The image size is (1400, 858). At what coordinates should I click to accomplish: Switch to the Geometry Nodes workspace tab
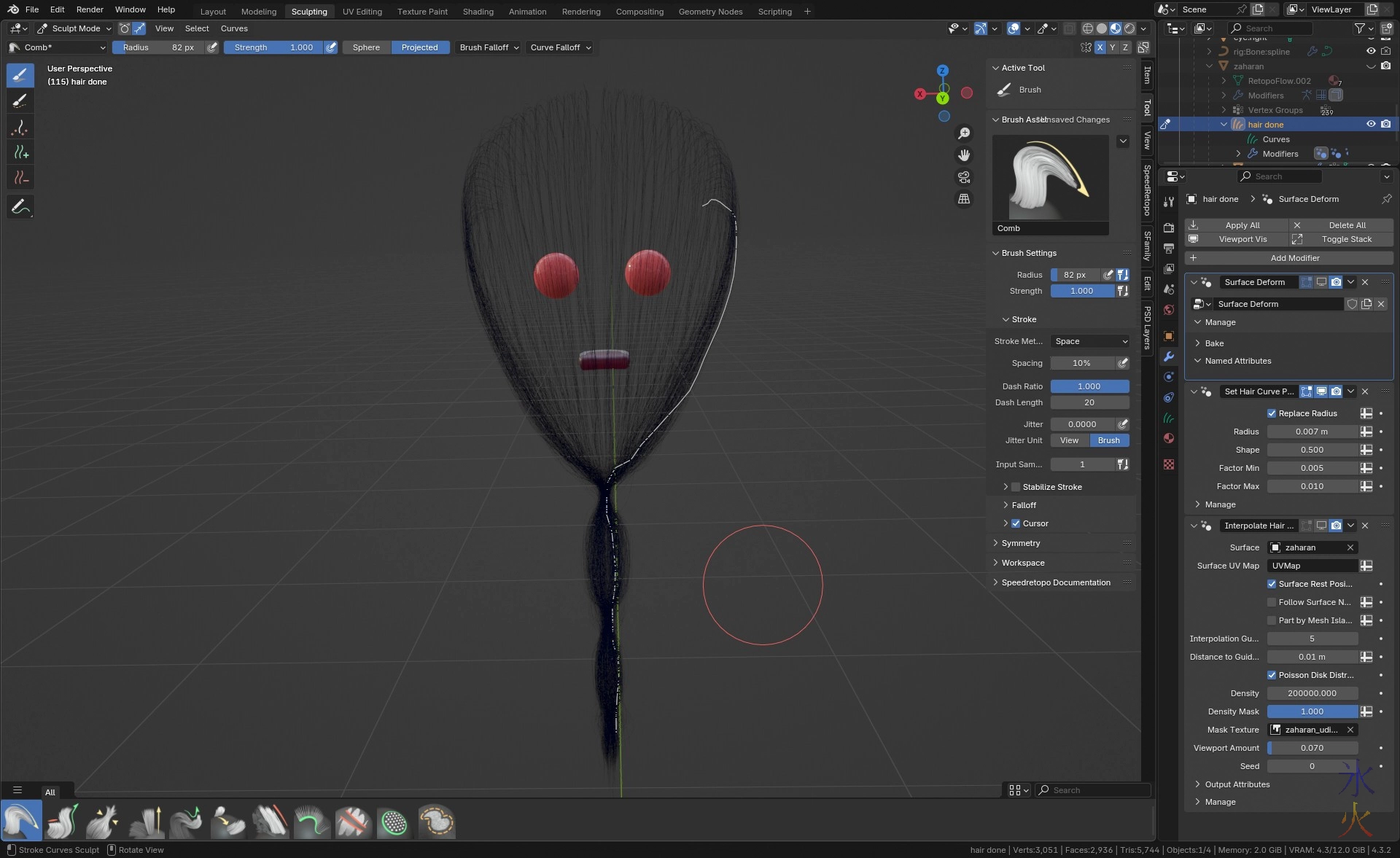[x=710, y=12]
